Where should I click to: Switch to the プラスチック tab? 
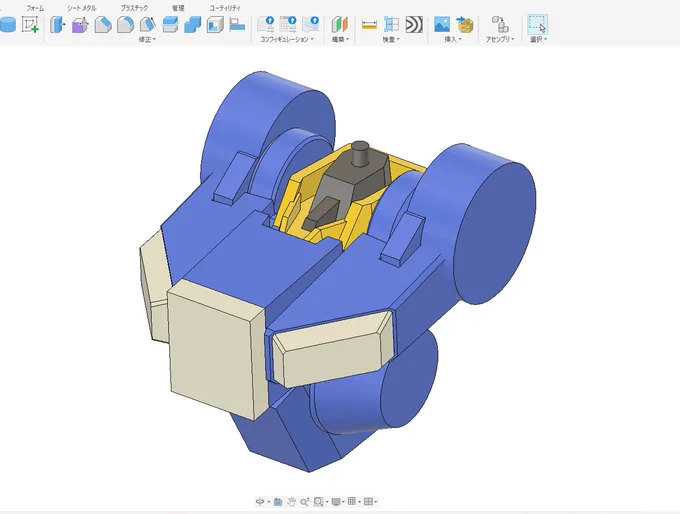click(134, 8)
